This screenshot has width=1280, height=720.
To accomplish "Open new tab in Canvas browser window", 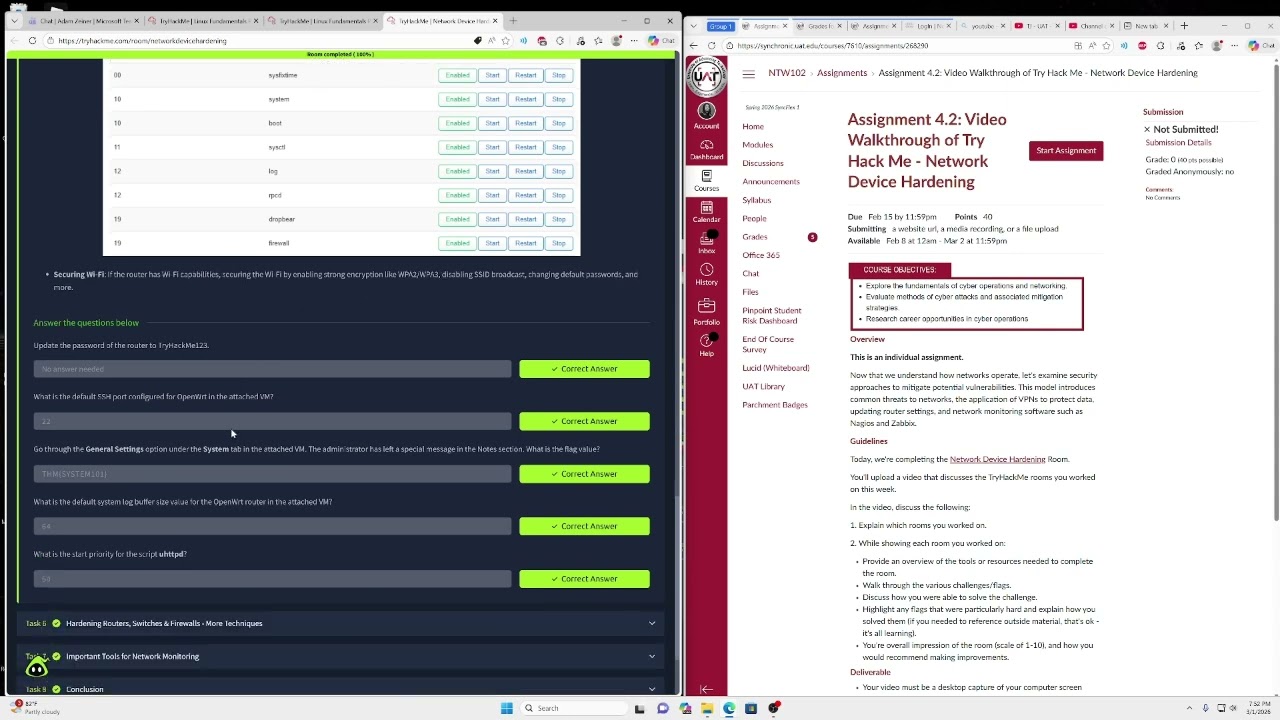I will [x=1184, y=25].
